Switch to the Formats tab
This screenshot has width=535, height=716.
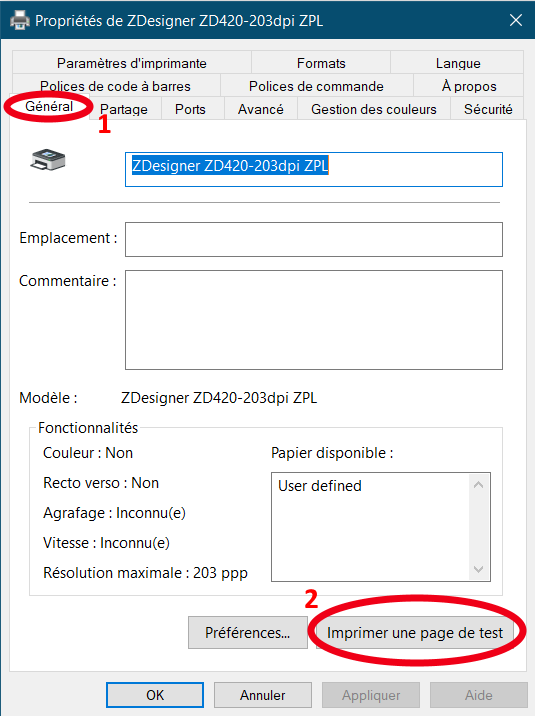point(321,63)
